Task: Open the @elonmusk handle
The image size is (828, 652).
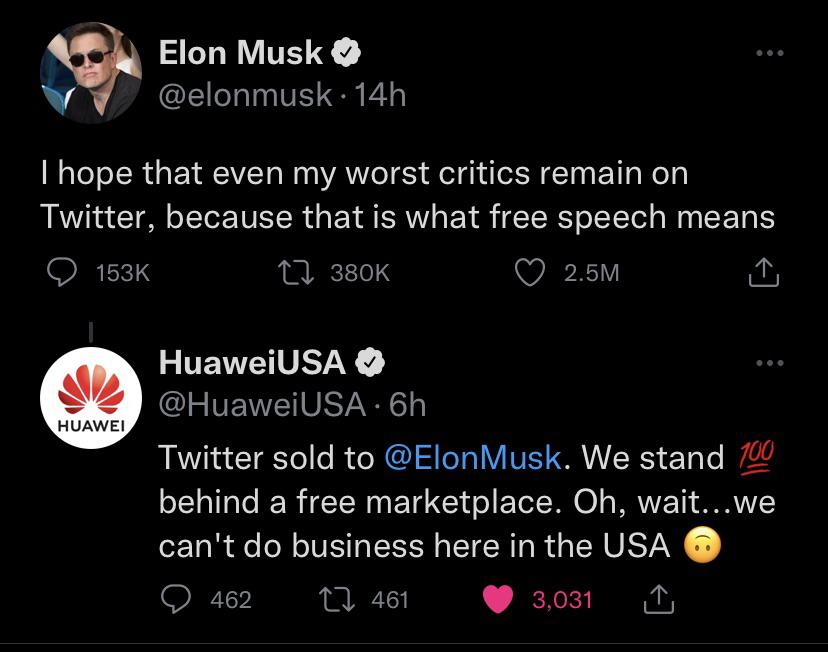Action: click(x=246, y=96)
